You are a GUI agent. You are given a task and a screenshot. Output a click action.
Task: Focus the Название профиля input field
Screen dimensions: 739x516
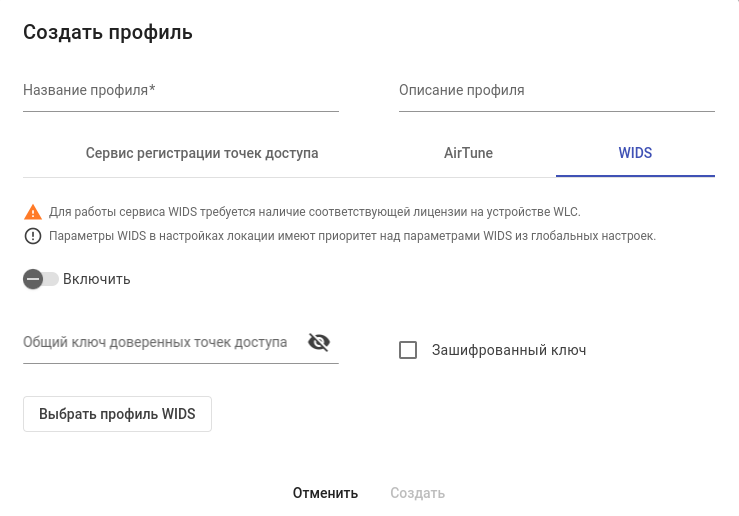(180, 91)
